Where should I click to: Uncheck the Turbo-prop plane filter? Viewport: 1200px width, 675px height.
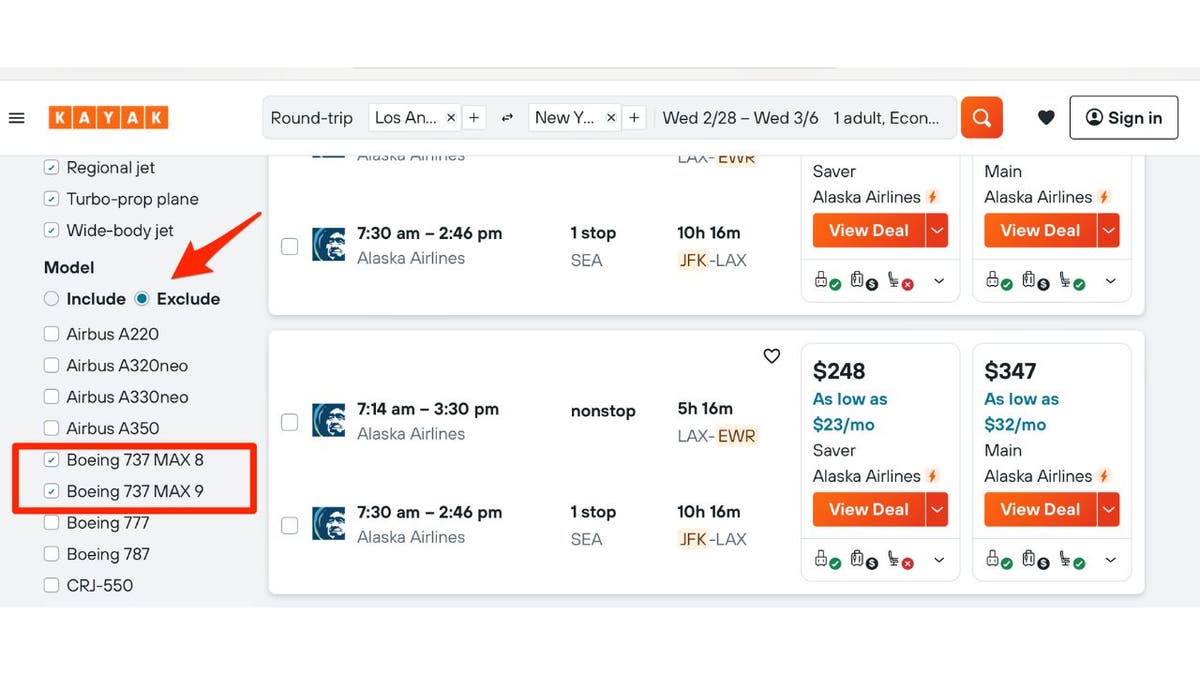(51, 199)
